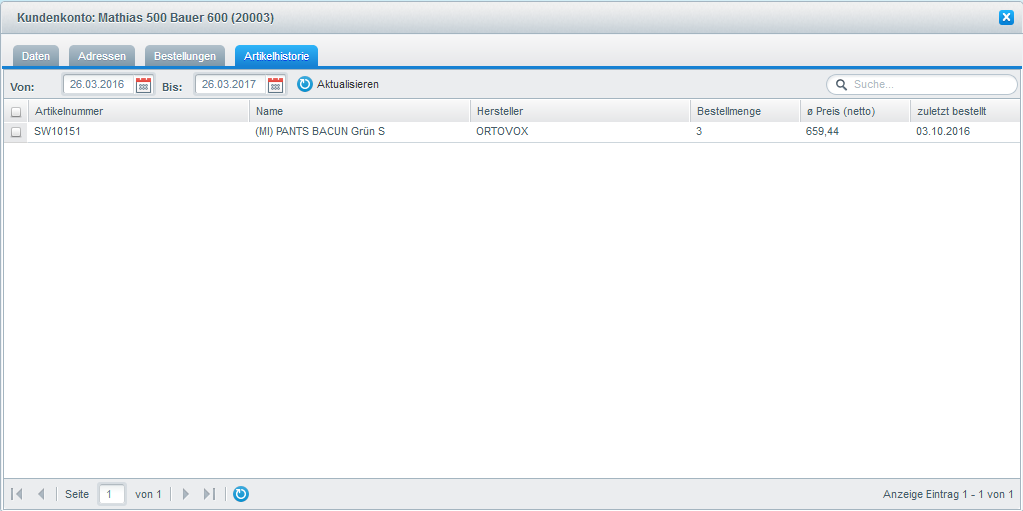Show the Bestellungen tab
The image size is (1023, 511).
[184, 56]
